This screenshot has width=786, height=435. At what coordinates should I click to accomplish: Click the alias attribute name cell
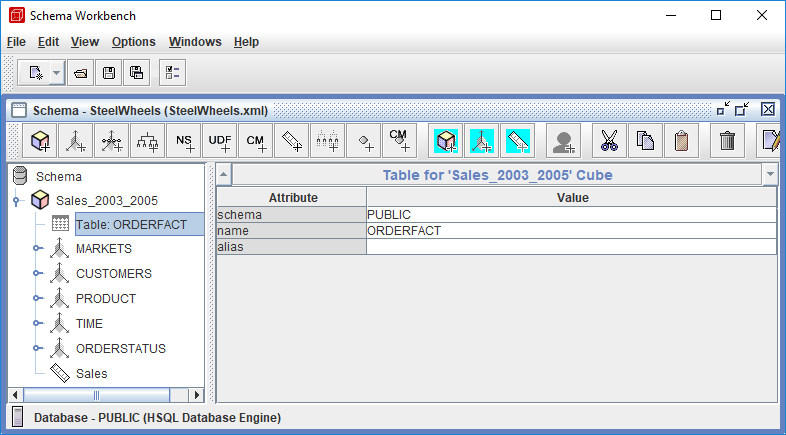[291, 247]
